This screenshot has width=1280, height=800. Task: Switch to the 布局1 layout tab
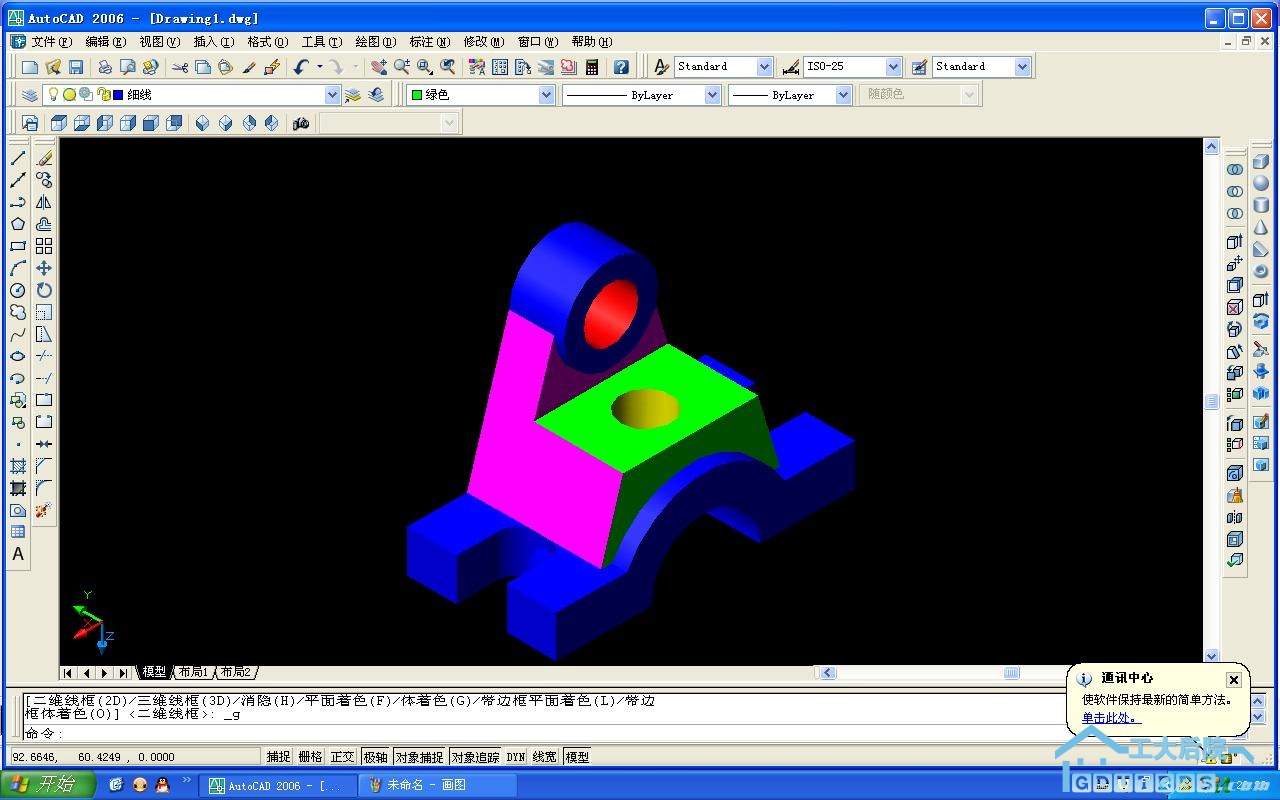click(194, 672)
